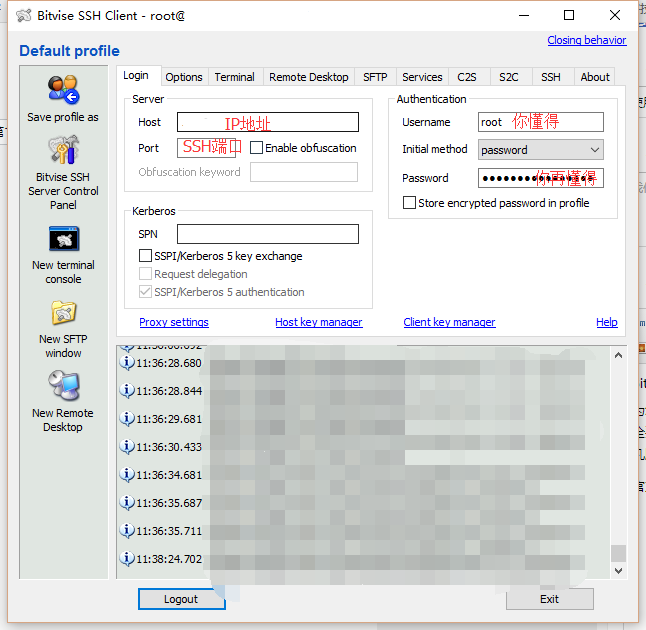This screenshot has width=646, height=630.
Task: Select info icon for log entry 11:36:28.844
Action: 127,391
